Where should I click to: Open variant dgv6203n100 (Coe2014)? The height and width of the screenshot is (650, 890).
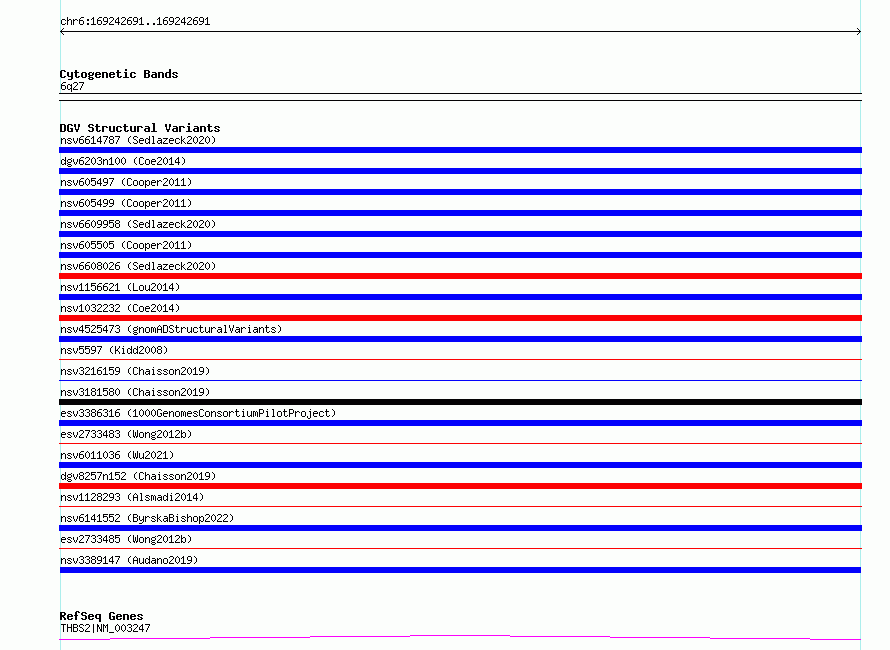point(123,161)
